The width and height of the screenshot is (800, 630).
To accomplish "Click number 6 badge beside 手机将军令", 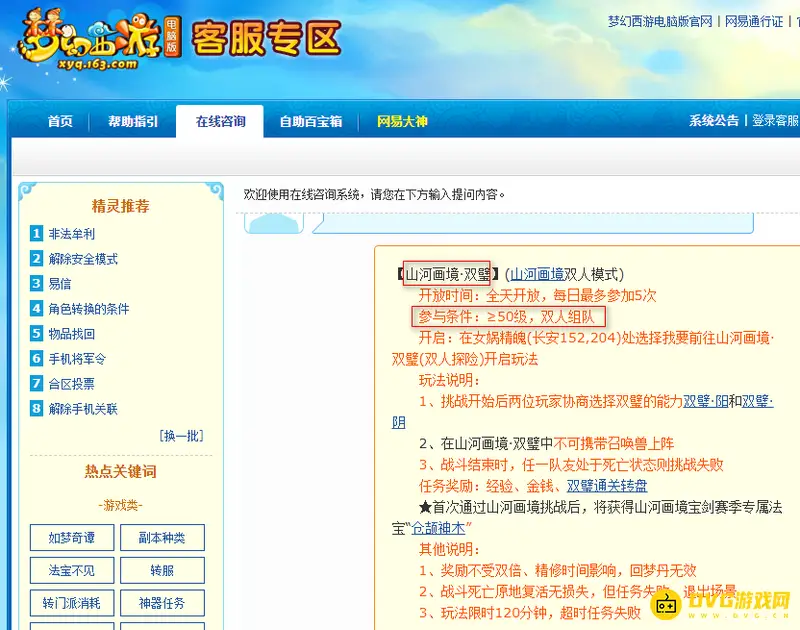I will tap(36, 359).
